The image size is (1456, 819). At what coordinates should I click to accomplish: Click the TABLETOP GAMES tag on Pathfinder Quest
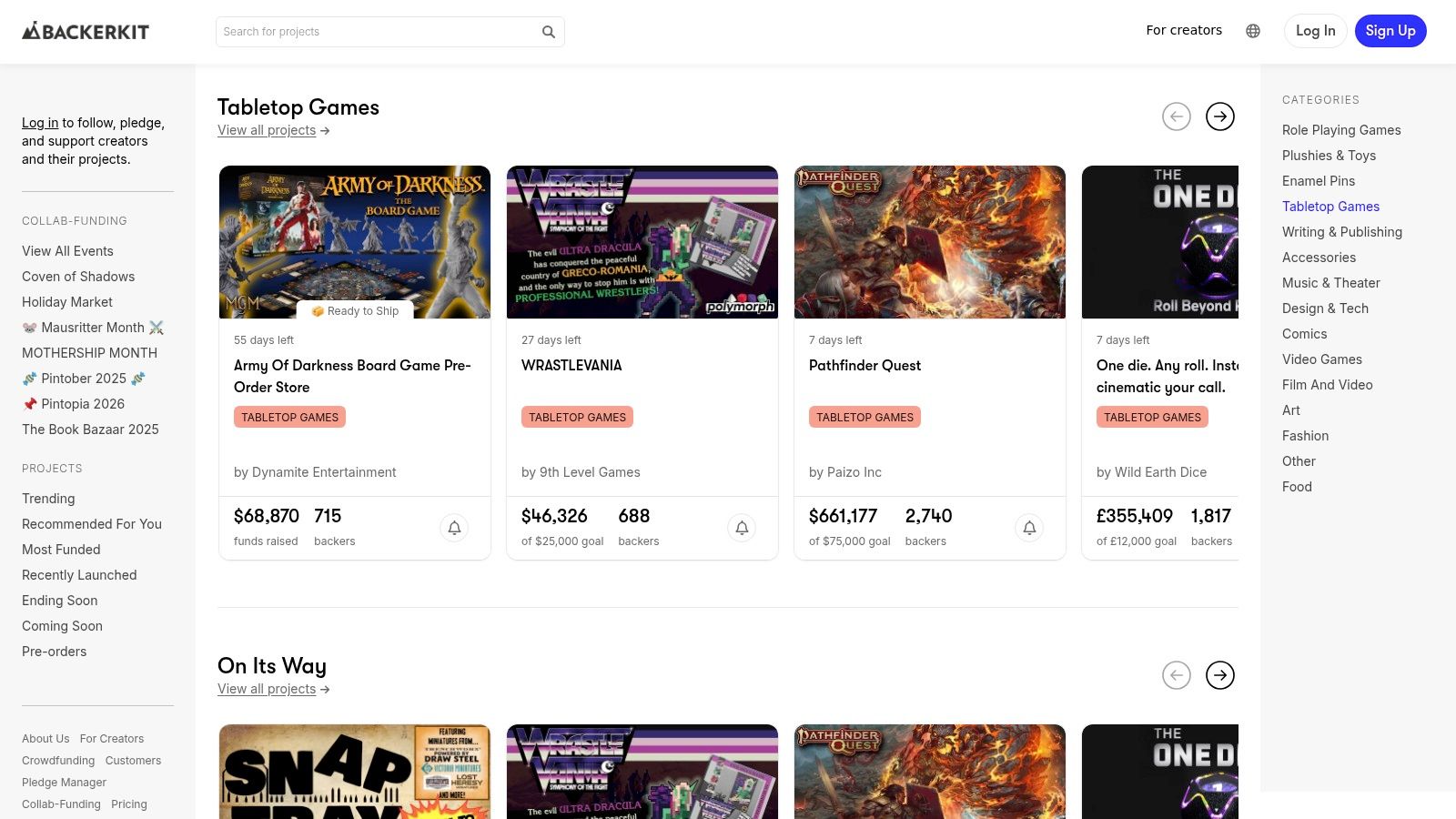coord(864,417)
